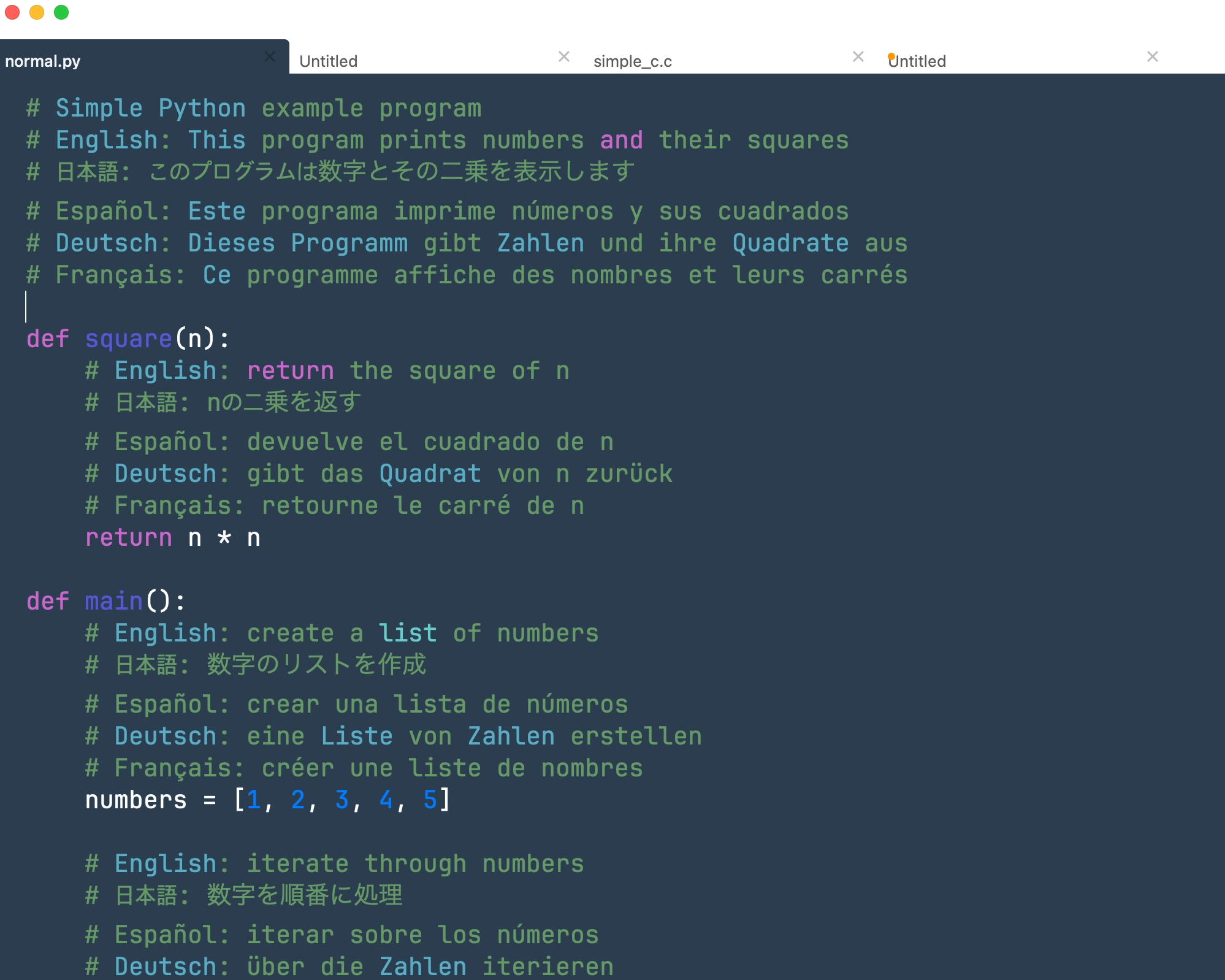Close the first Untitled tab
Viewport: 1225px width, 980px height.
(x=564, y=56)
